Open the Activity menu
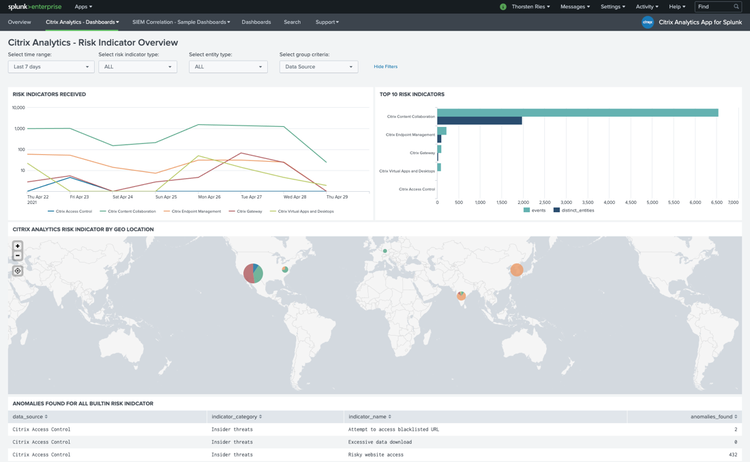Viewport: 750px width, 462px height. pyautogui.click(x=647, y=7)
